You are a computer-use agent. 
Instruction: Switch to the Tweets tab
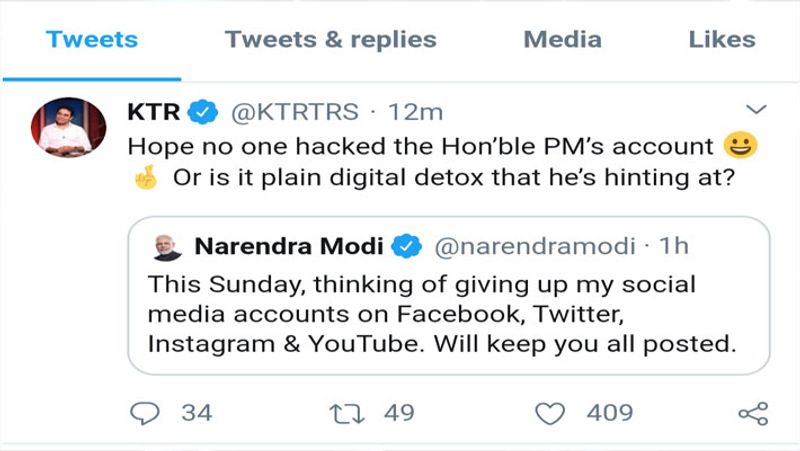[x=92, y=40]
